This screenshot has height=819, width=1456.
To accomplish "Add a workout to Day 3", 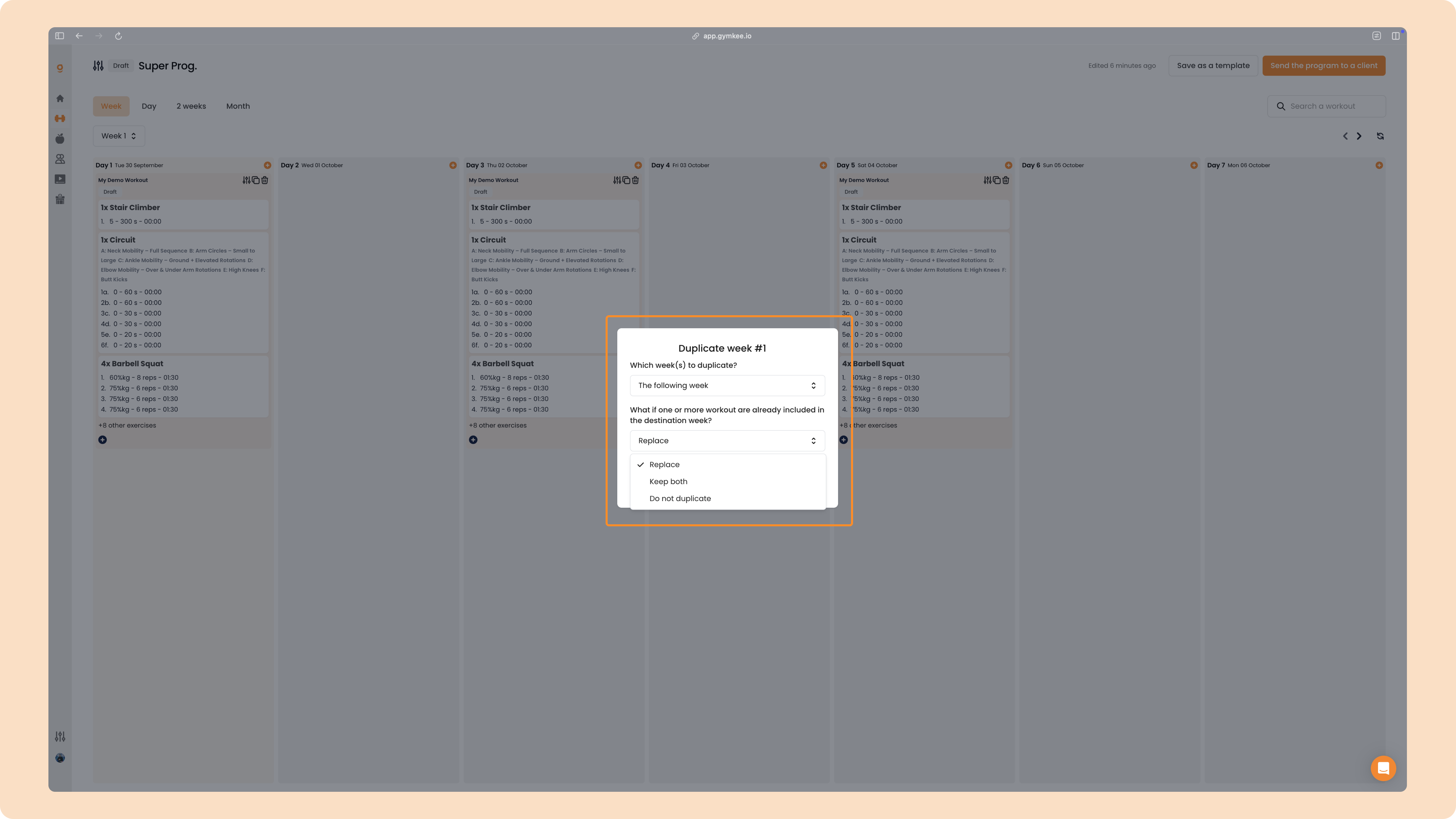I will click(638, 165).
